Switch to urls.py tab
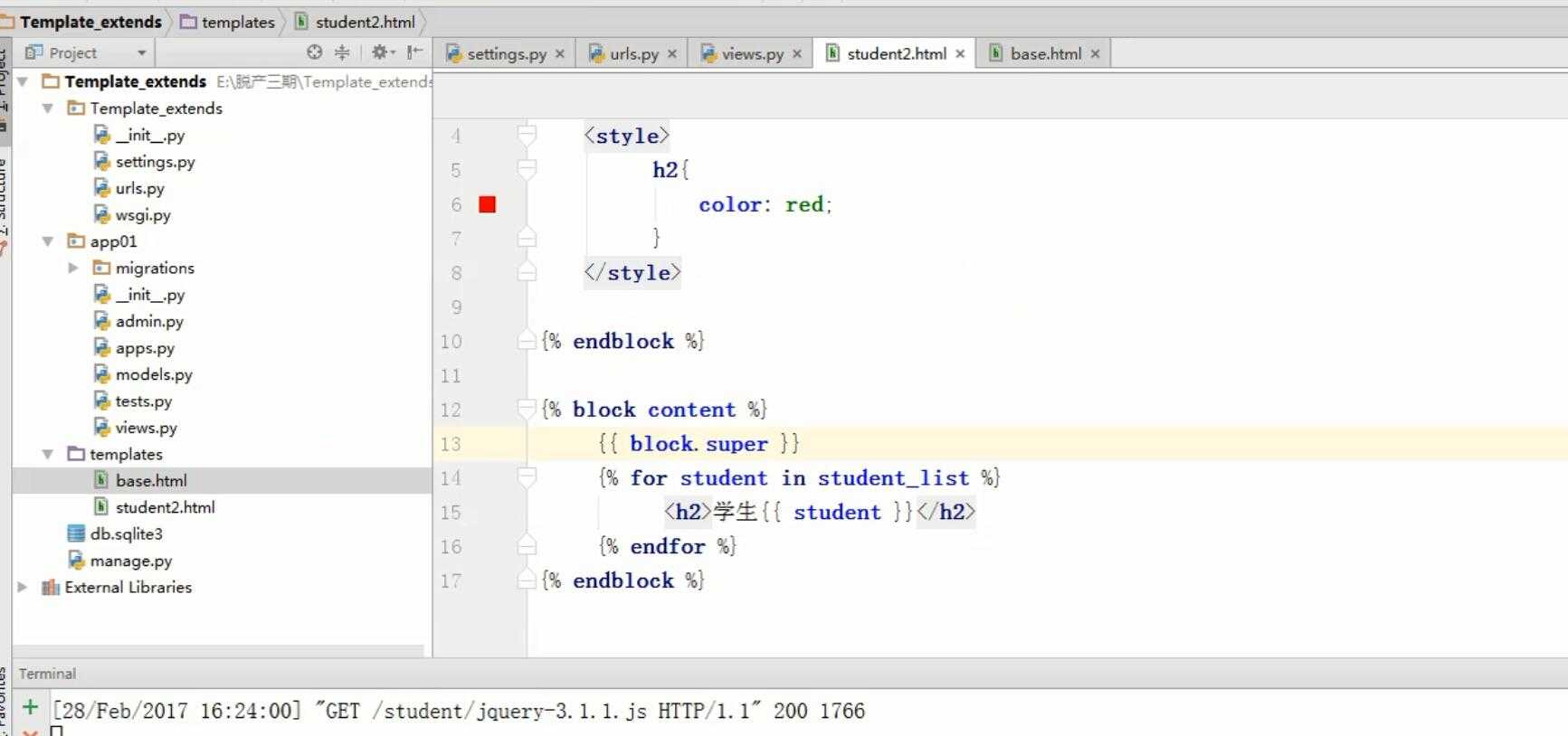 (x=633, y=53)
